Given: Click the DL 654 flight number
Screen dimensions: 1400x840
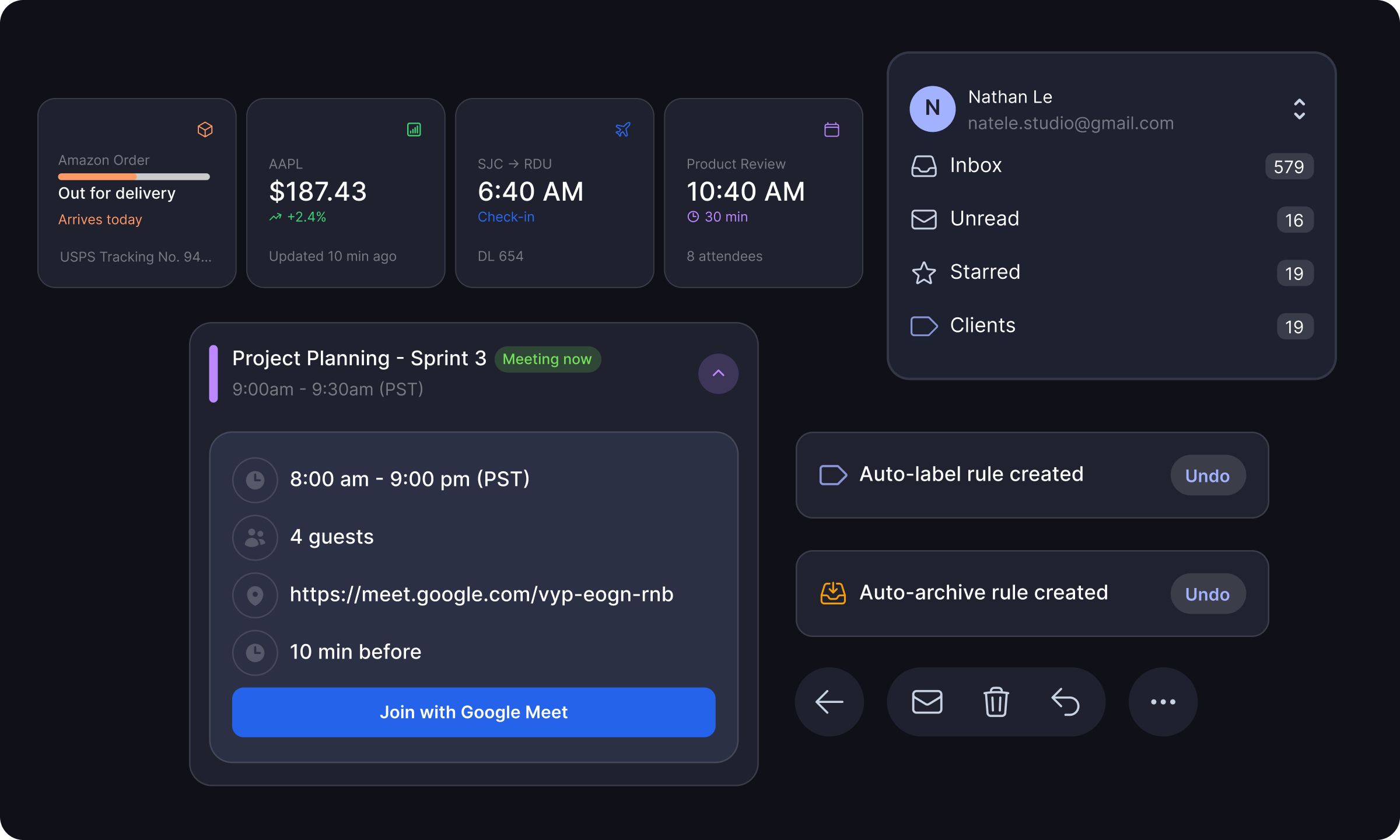Looking at the screenshot, I should pyautogui.click(x=501, y=256).
